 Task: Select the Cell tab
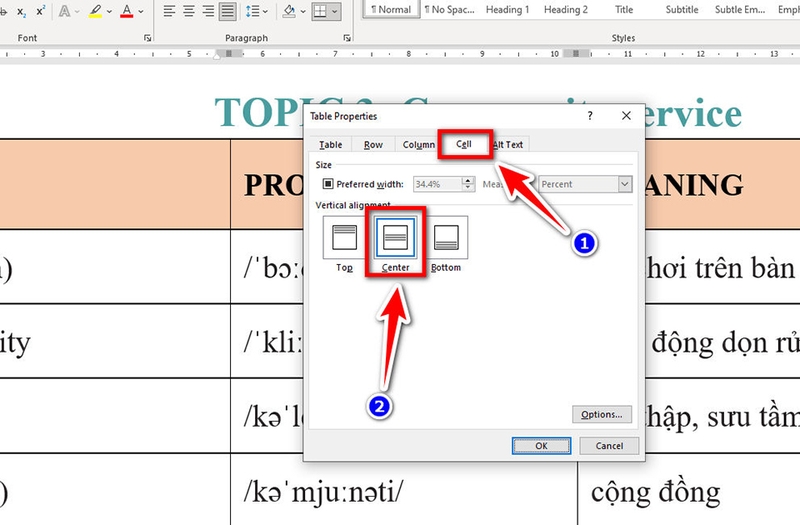tap(464, 144)
